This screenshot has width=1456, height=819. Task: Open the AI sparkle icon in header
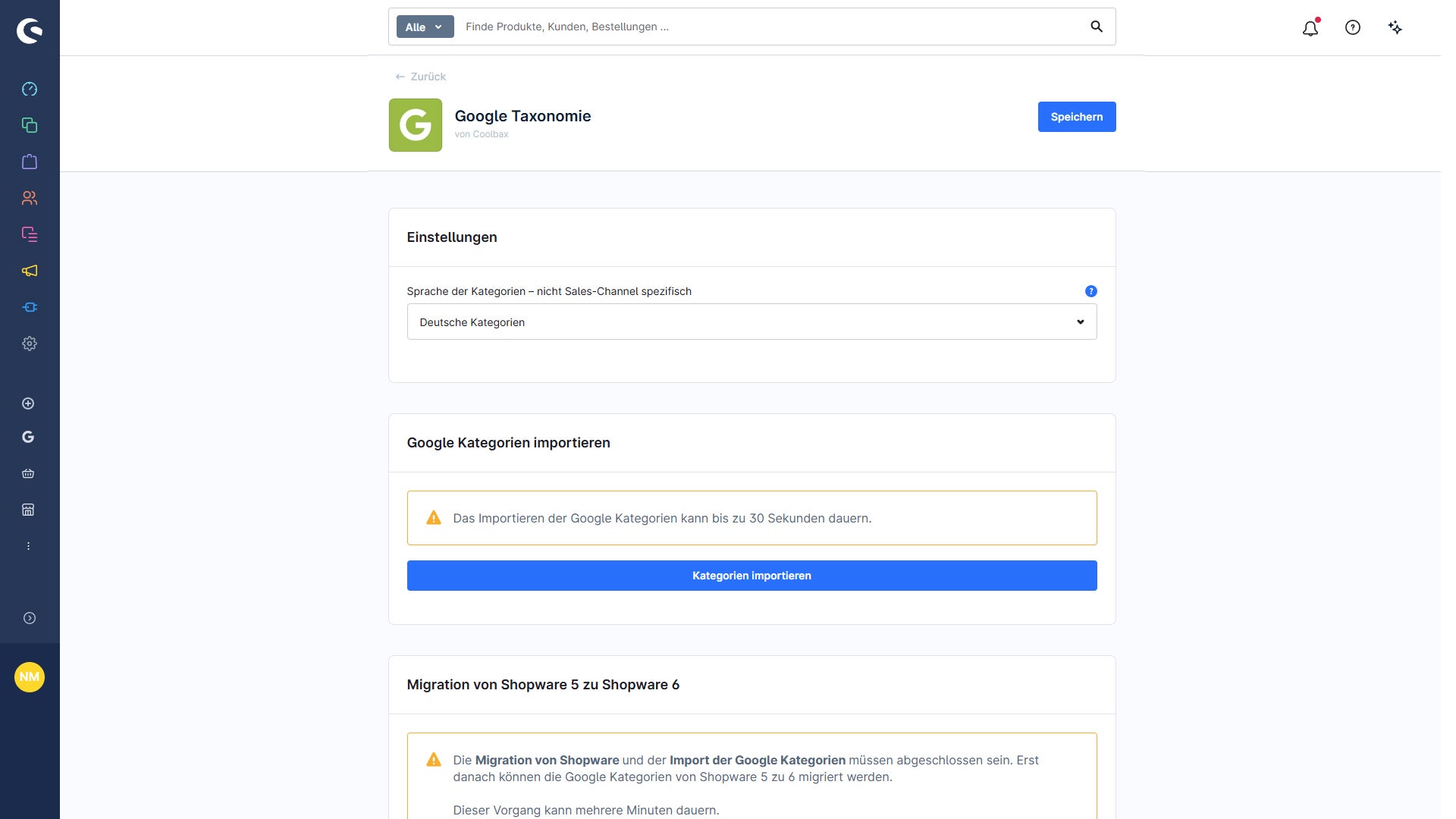click(x=1395, y=27)
